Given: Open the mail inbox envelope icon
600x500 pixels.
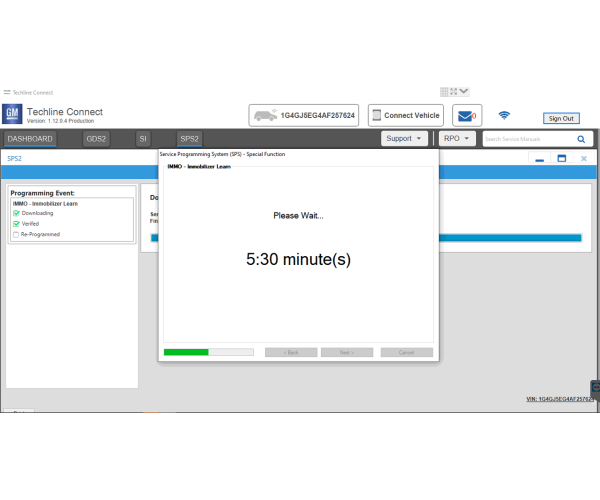Looking at the screenshot, I should (465, 116).
